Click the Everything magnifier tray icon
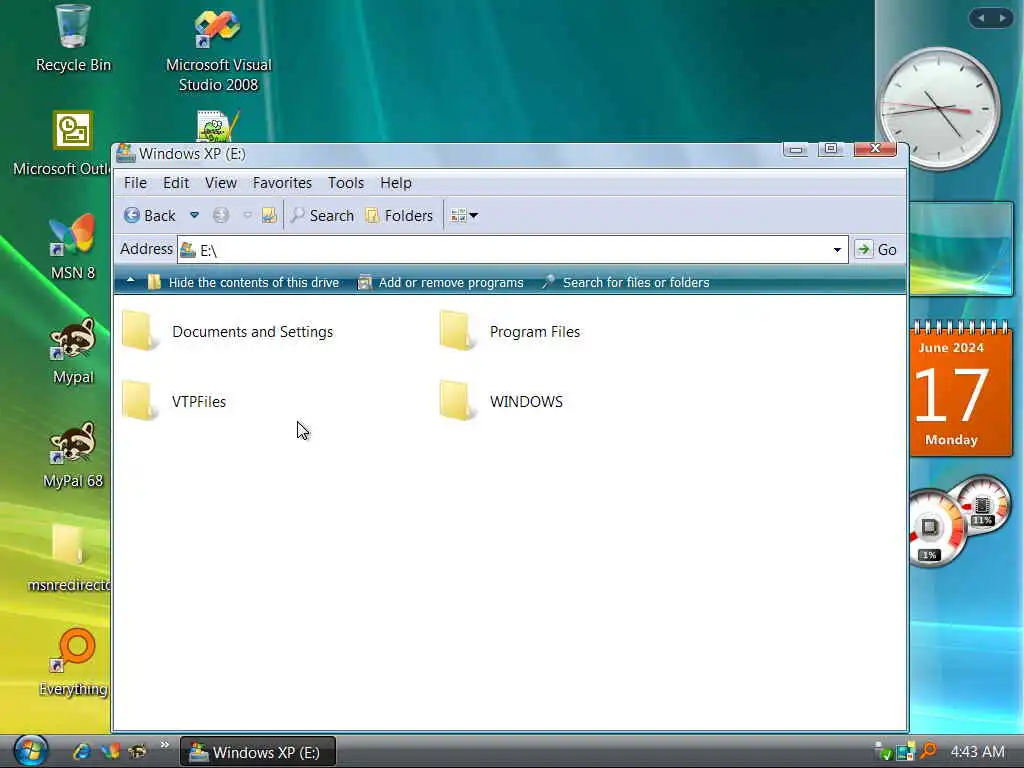Viewport: 1024px width, 768px height. tap(927, 751)
